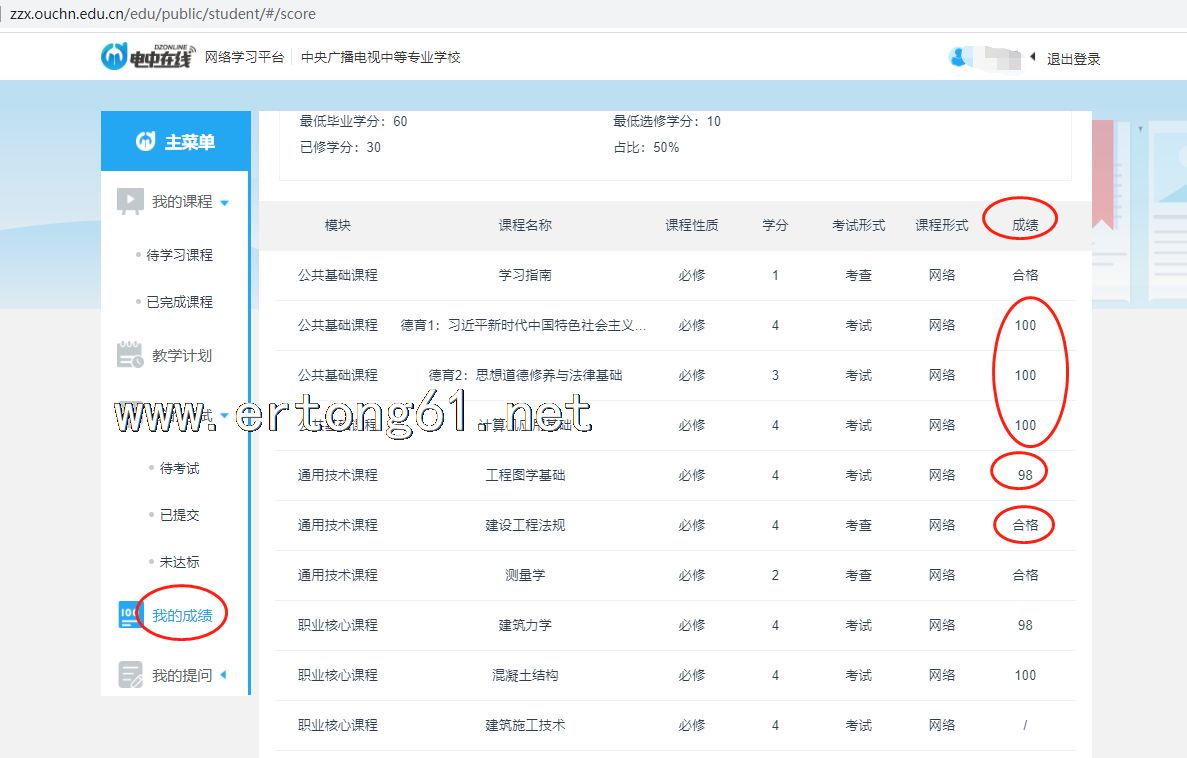Click the 主菜单 header logo icon

pyautogui.click(x=146, y=142)
